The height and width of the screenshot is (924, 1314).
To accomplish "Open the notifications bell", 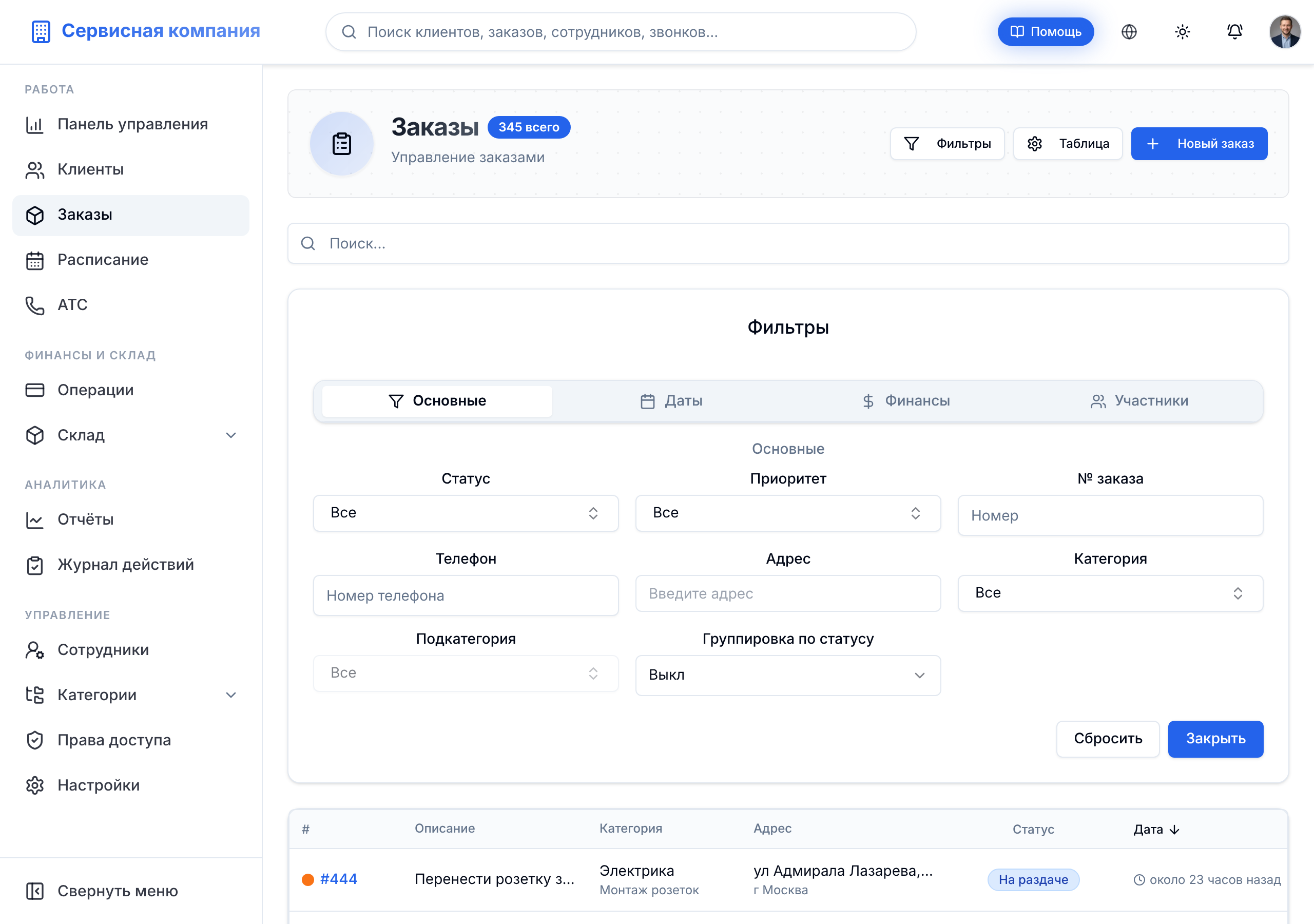I will coord(1234,32).
